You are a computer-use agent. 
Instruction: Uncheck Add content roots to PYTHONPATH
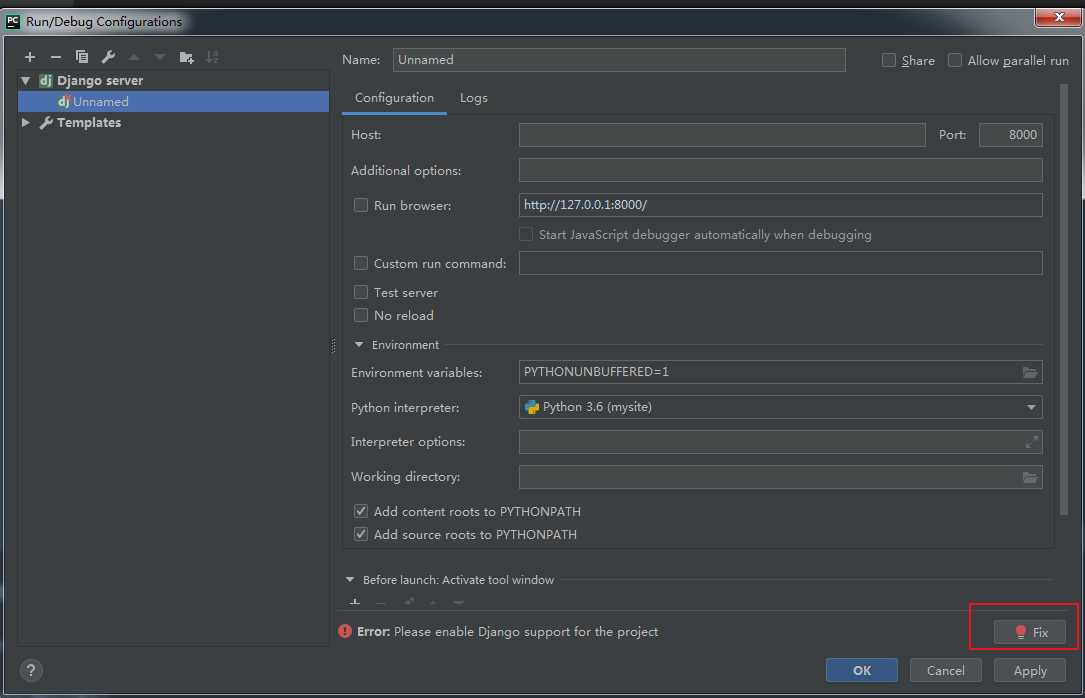coord(361,511)
